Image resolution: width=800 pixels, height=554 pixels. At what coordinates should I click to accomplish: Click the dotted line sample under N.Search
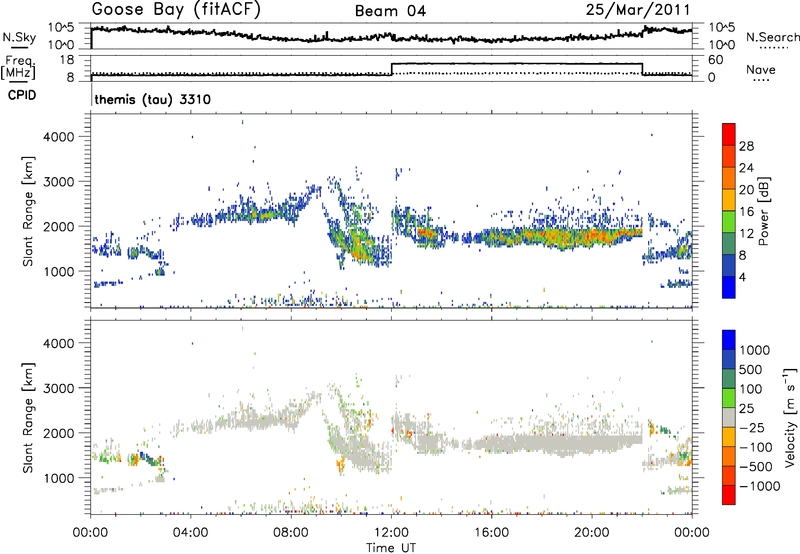[773, 48]
